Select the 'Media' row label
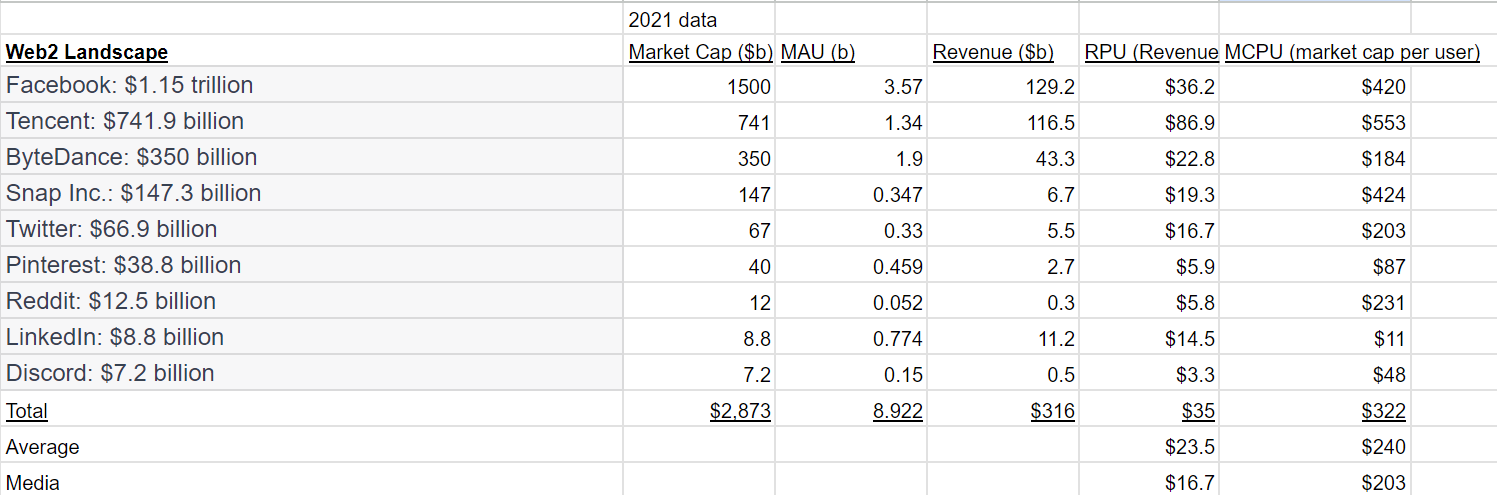The image size is (1497, 495). 33,483
